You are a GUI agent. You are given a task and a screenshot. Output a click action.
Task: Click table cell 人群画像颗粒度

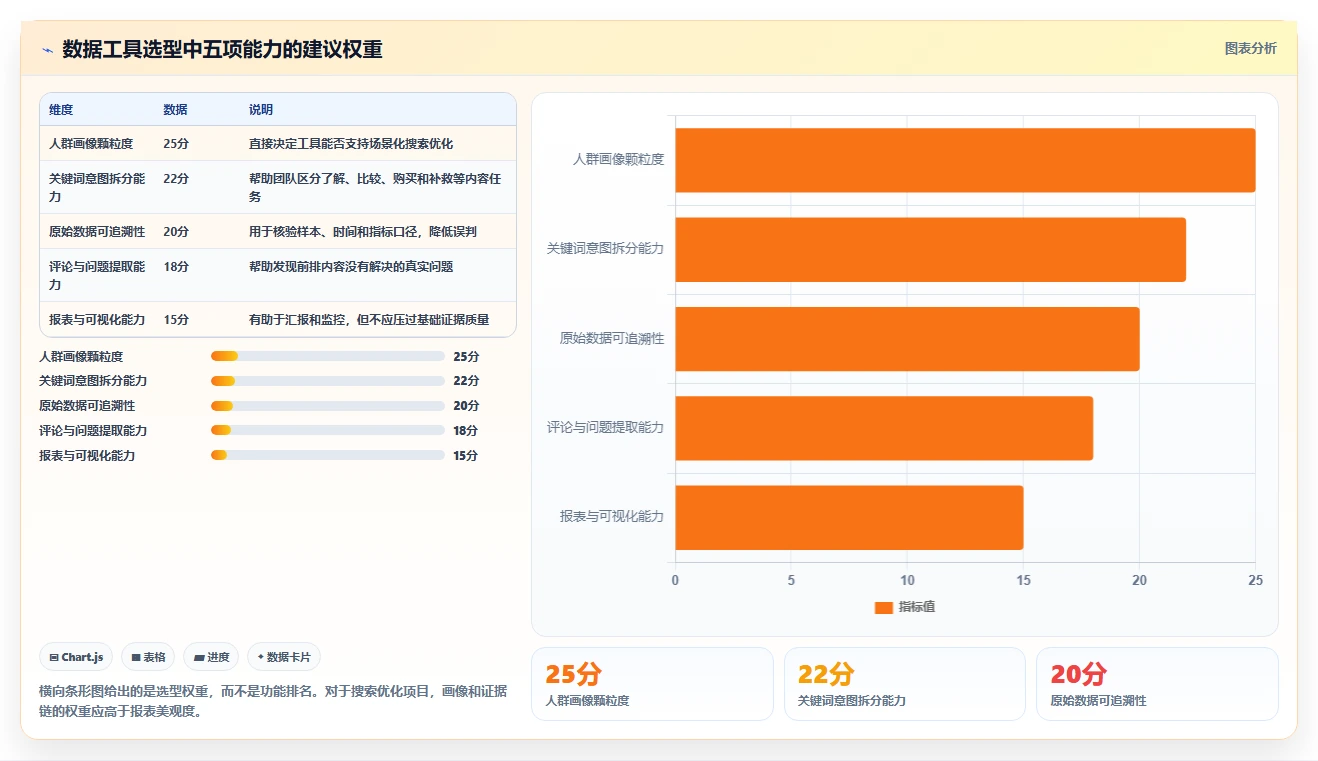click(x=91, y=144)
